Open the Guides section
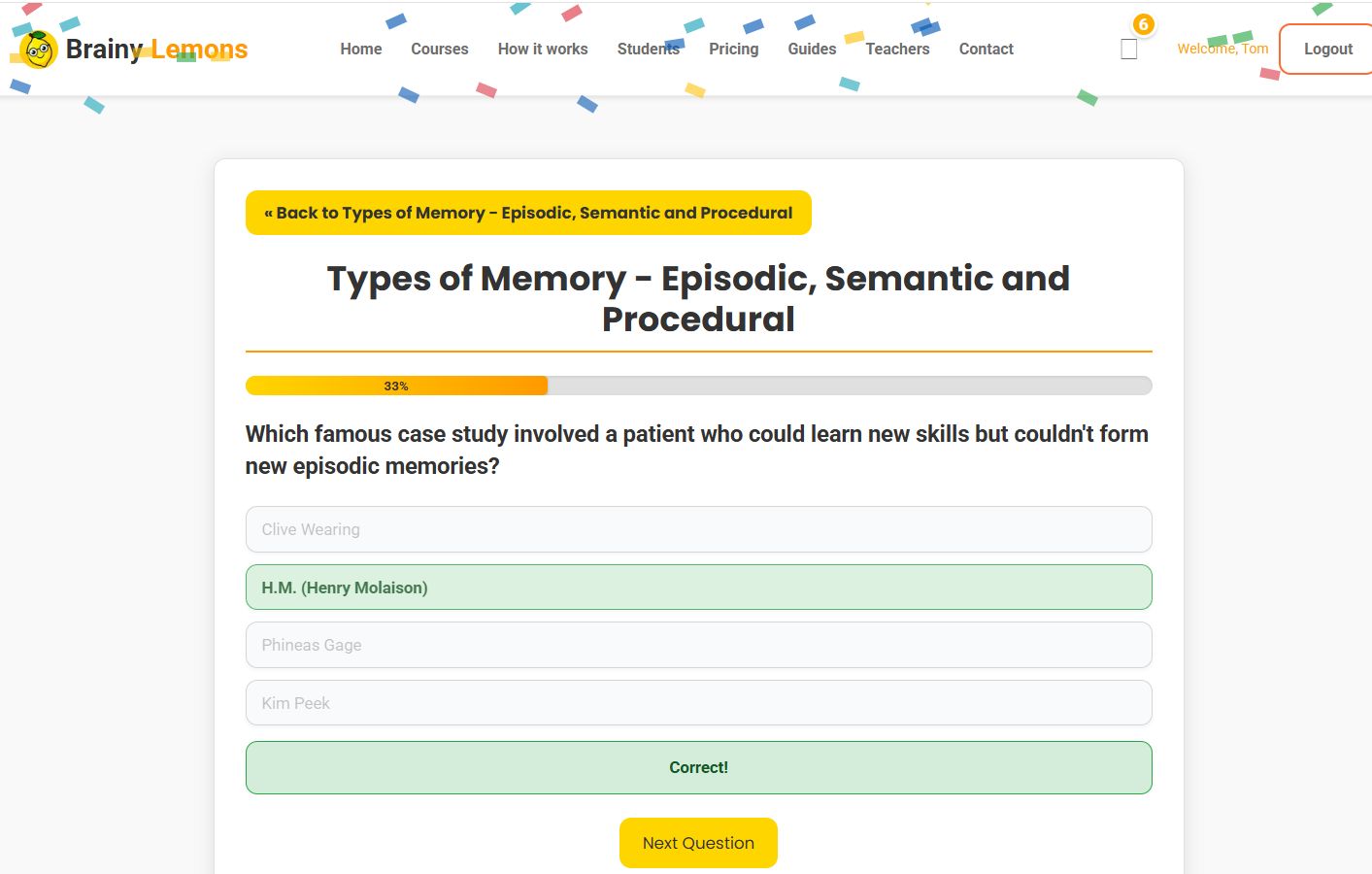 812,50
